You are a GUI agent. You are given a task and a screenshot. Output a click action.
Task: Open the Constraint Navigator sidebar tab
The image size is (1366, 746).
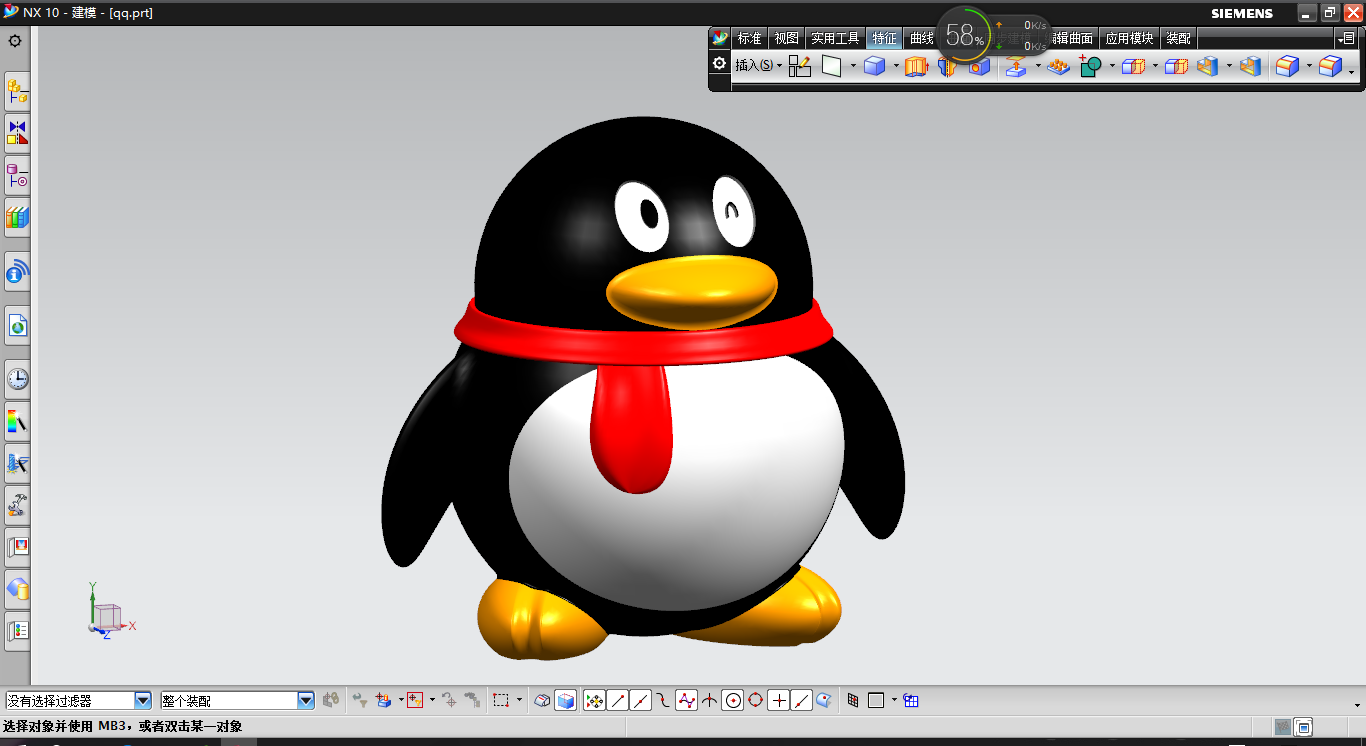(x=17, y=133)
